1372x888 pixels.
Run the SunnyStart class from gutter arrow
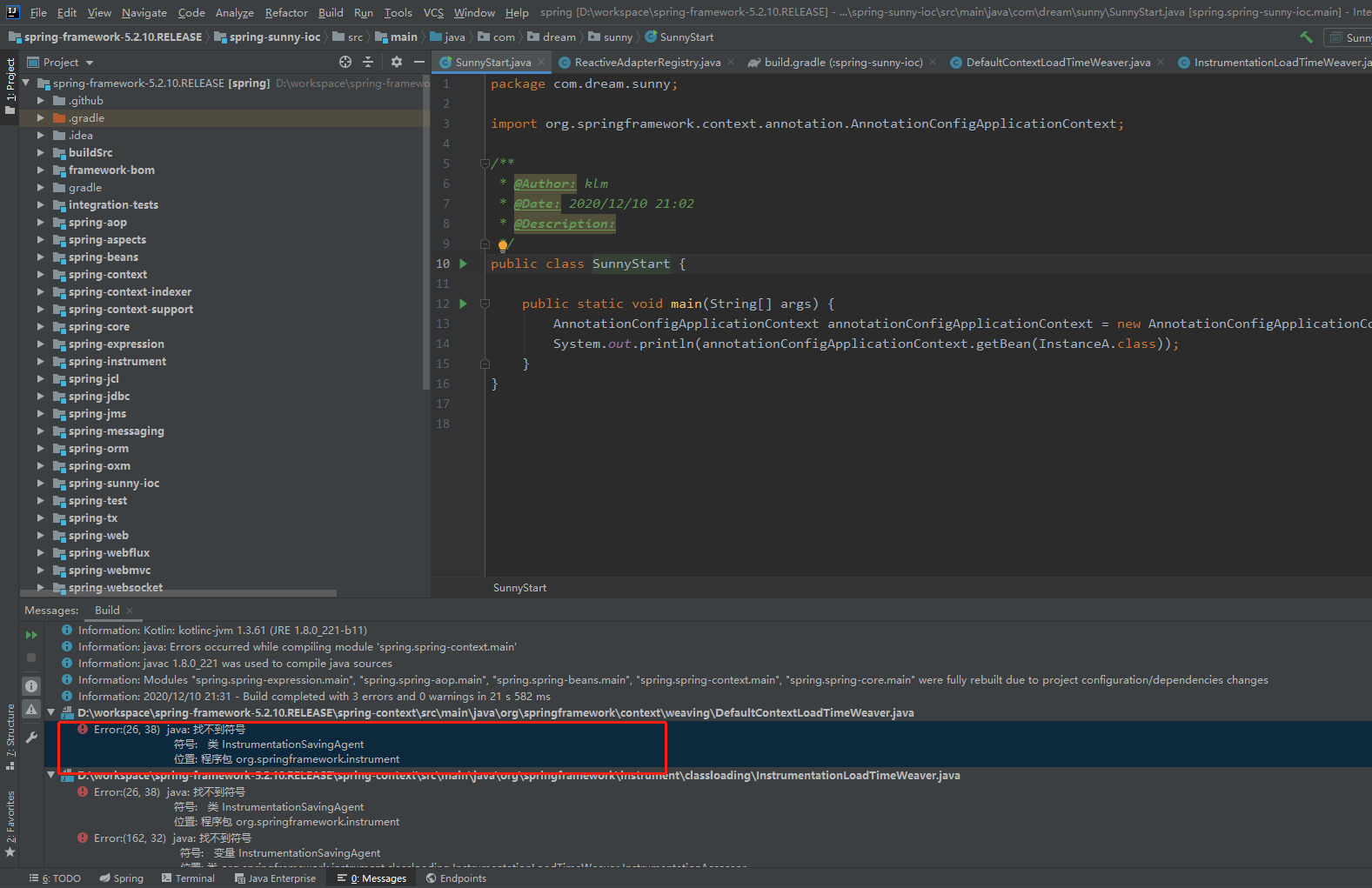[x=463, y=264]
